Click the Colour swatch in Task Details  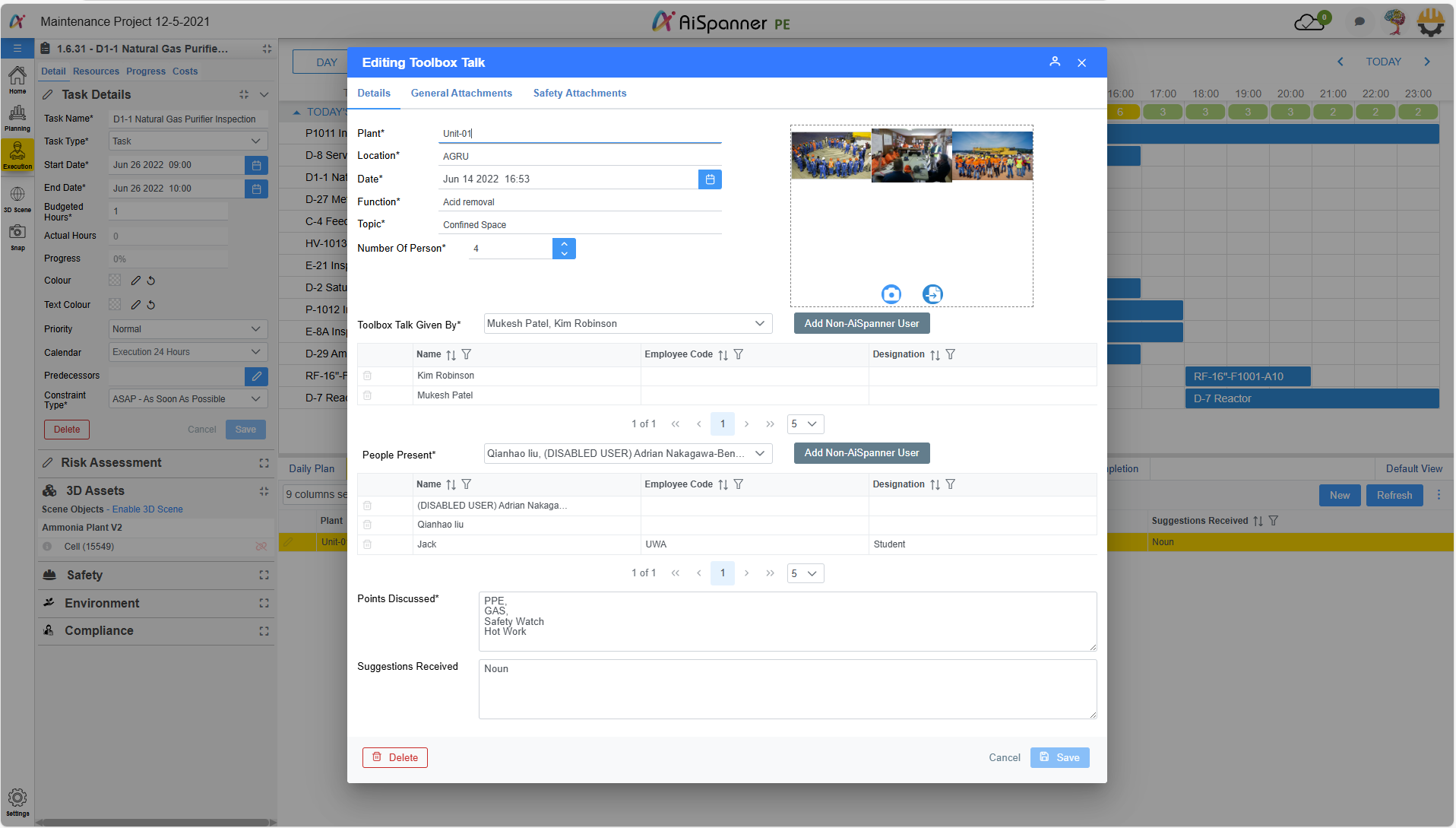pos(115,281)
